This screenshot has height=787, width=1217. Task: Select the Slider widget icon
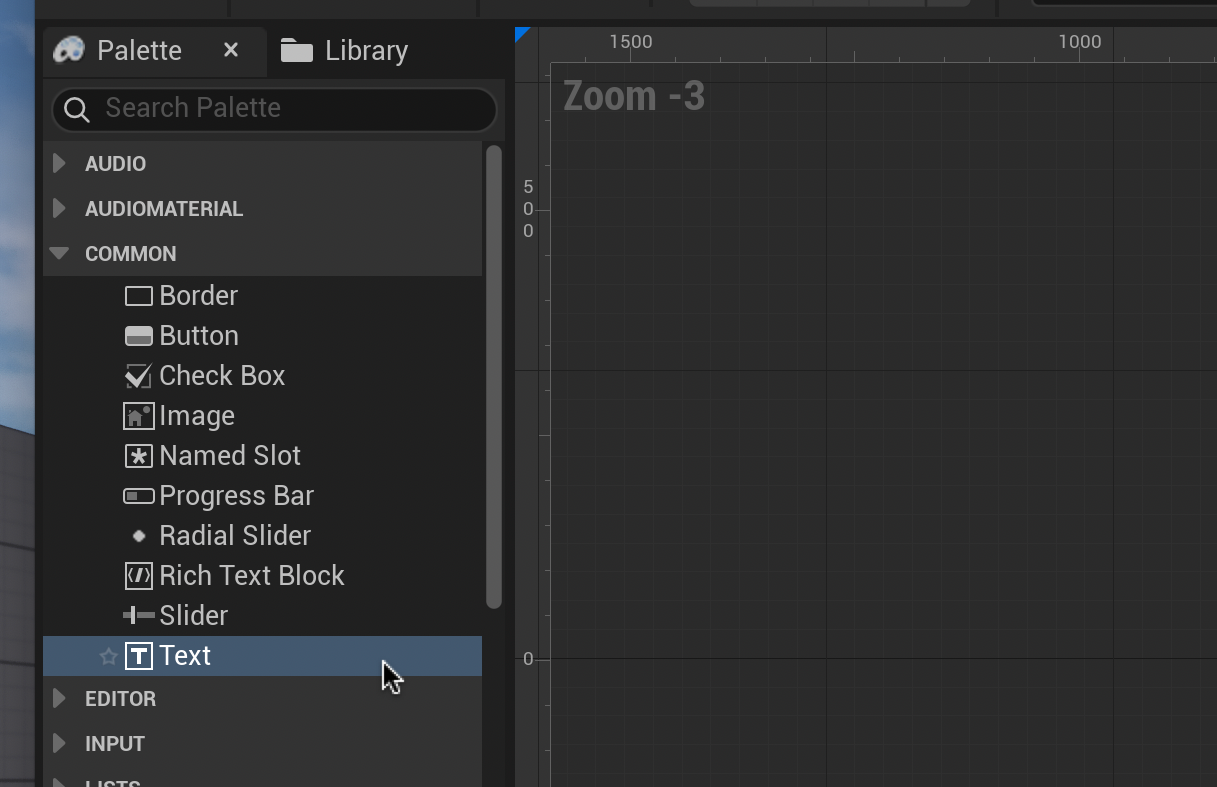pyautogui.click(x=138, y=616)
